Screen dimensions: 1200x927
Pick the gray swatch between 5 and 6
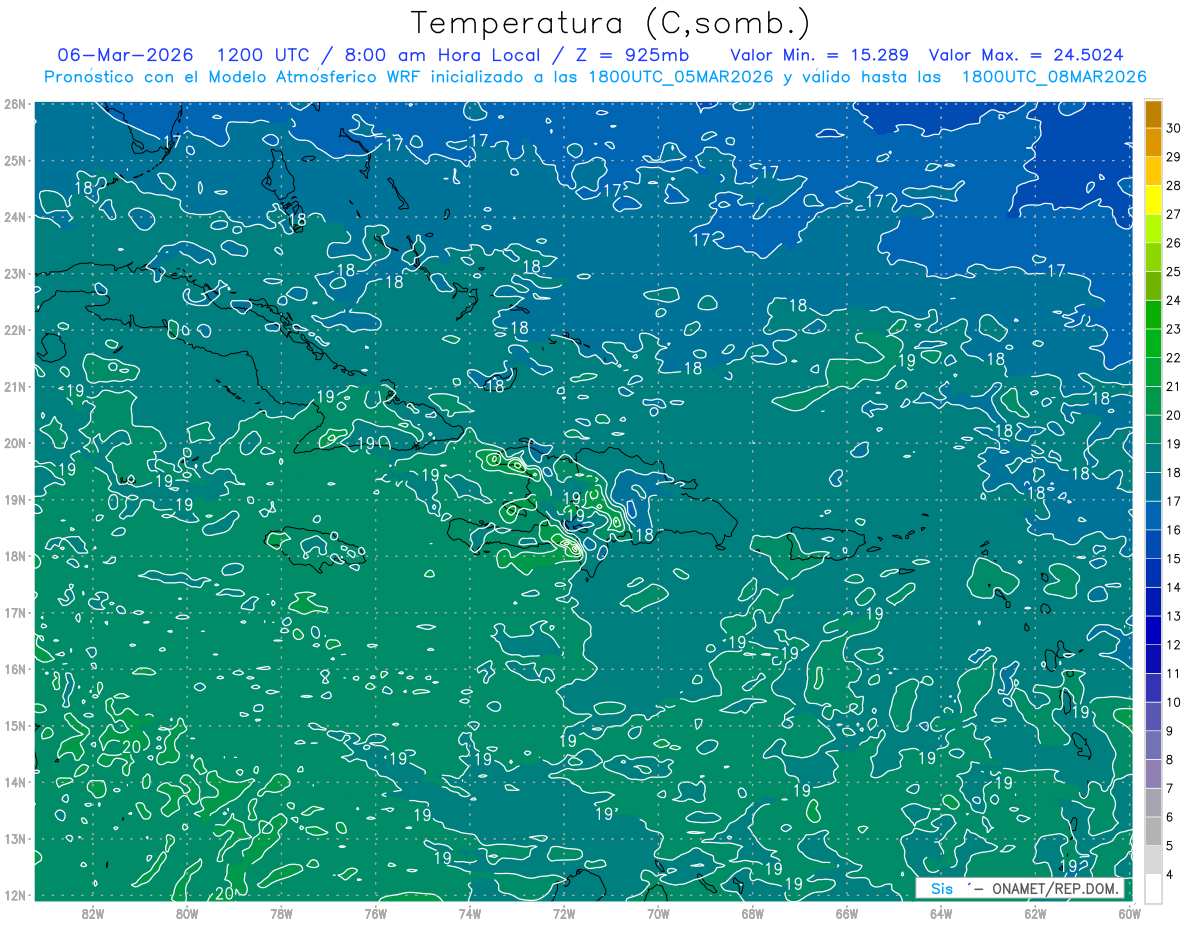tap(1153, 831)
